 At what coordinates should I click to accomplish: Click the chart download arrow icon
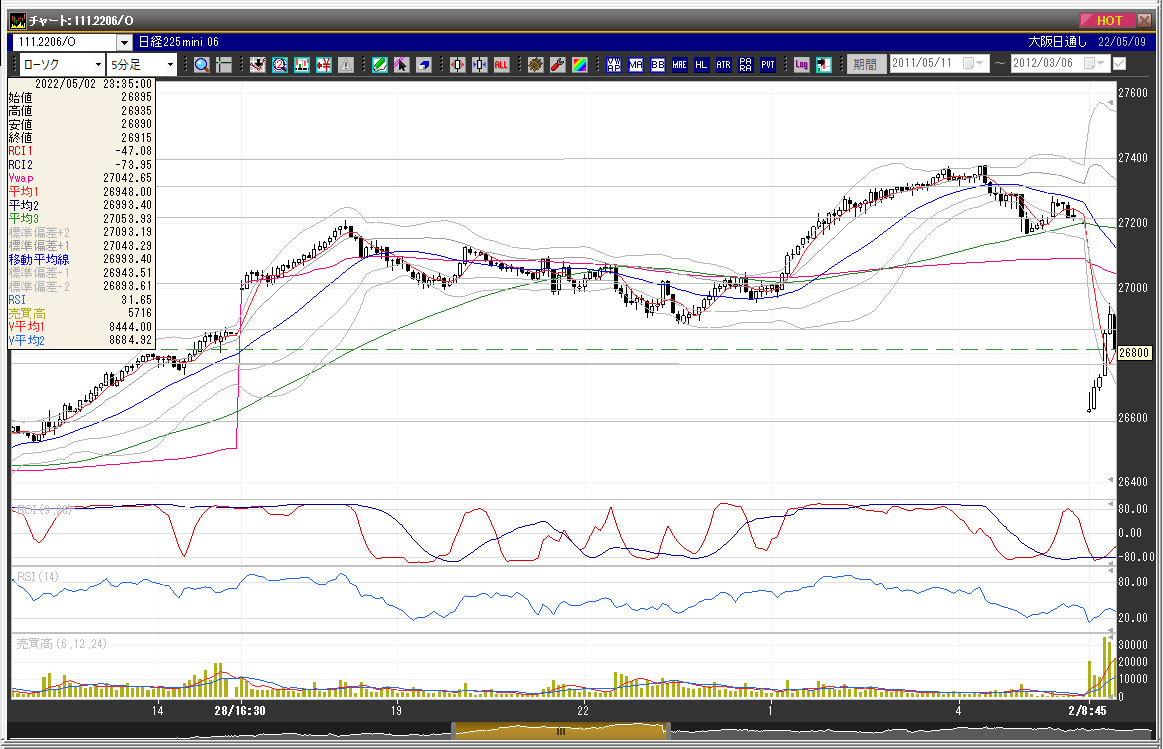click(257, 65)
